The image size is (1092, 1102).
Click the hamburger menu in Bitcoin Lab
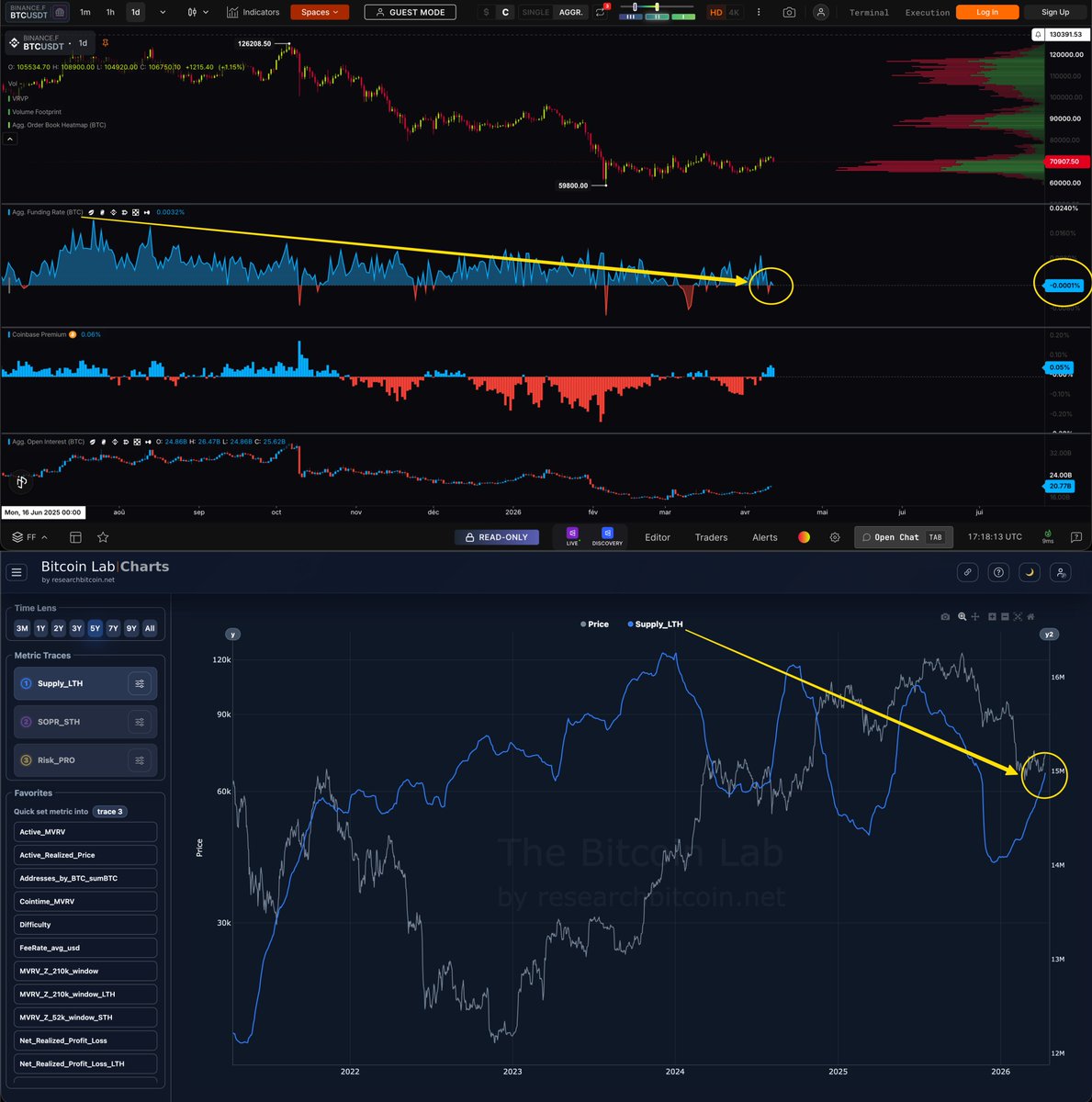(x=17, y=572)
